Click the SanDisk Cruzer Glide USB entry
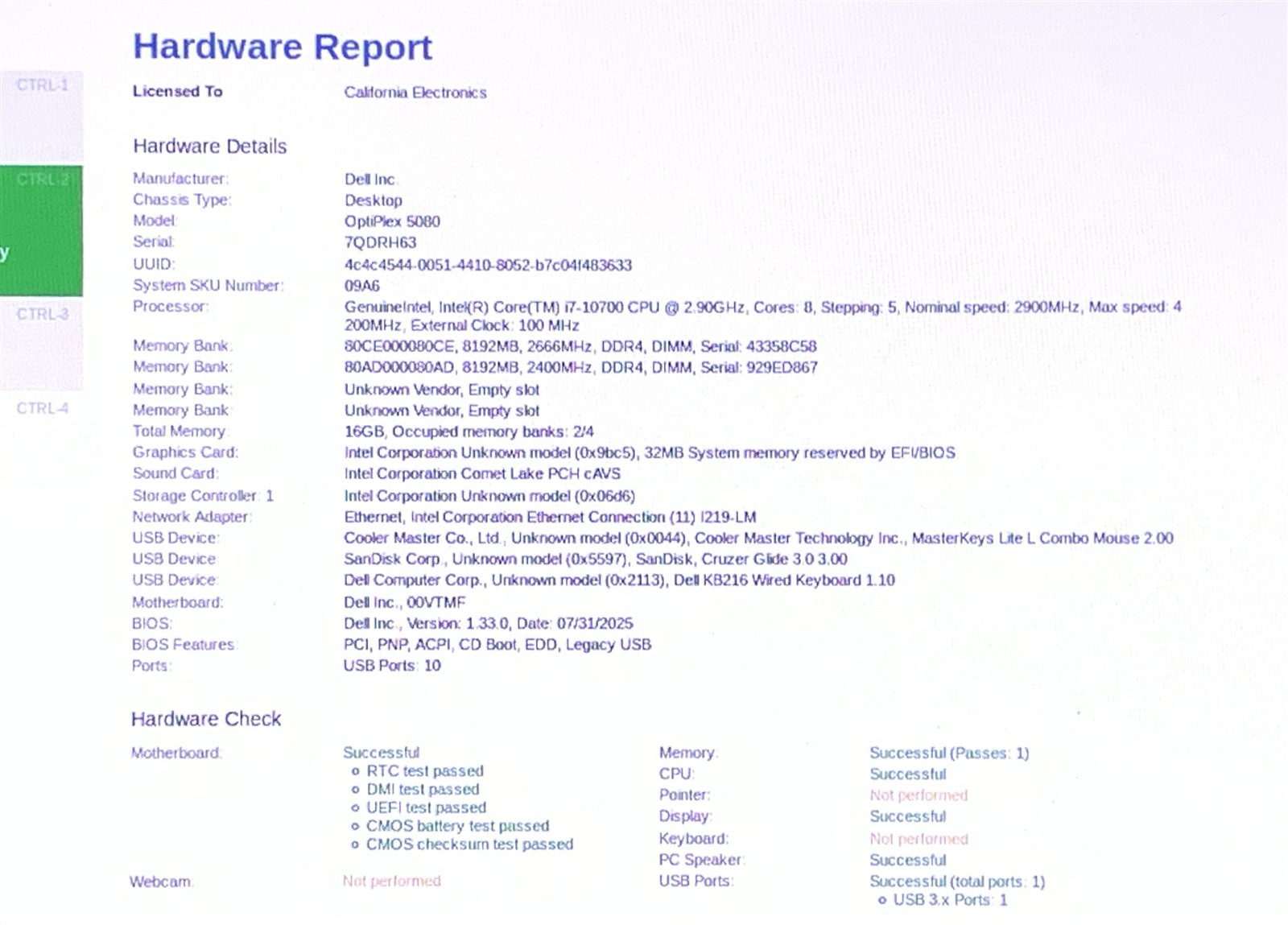Viewport: 1288px width, 925px height. (595, 559)
